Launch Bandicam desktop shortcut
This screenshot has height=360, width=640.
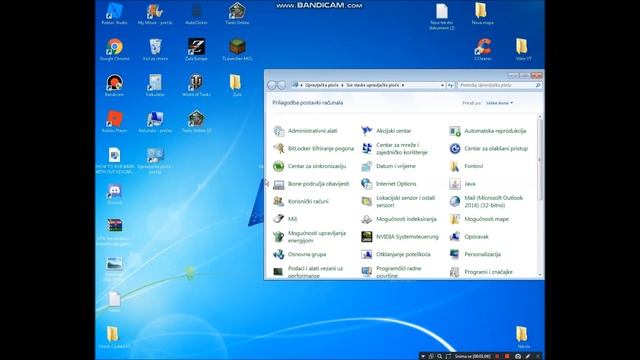114,85
